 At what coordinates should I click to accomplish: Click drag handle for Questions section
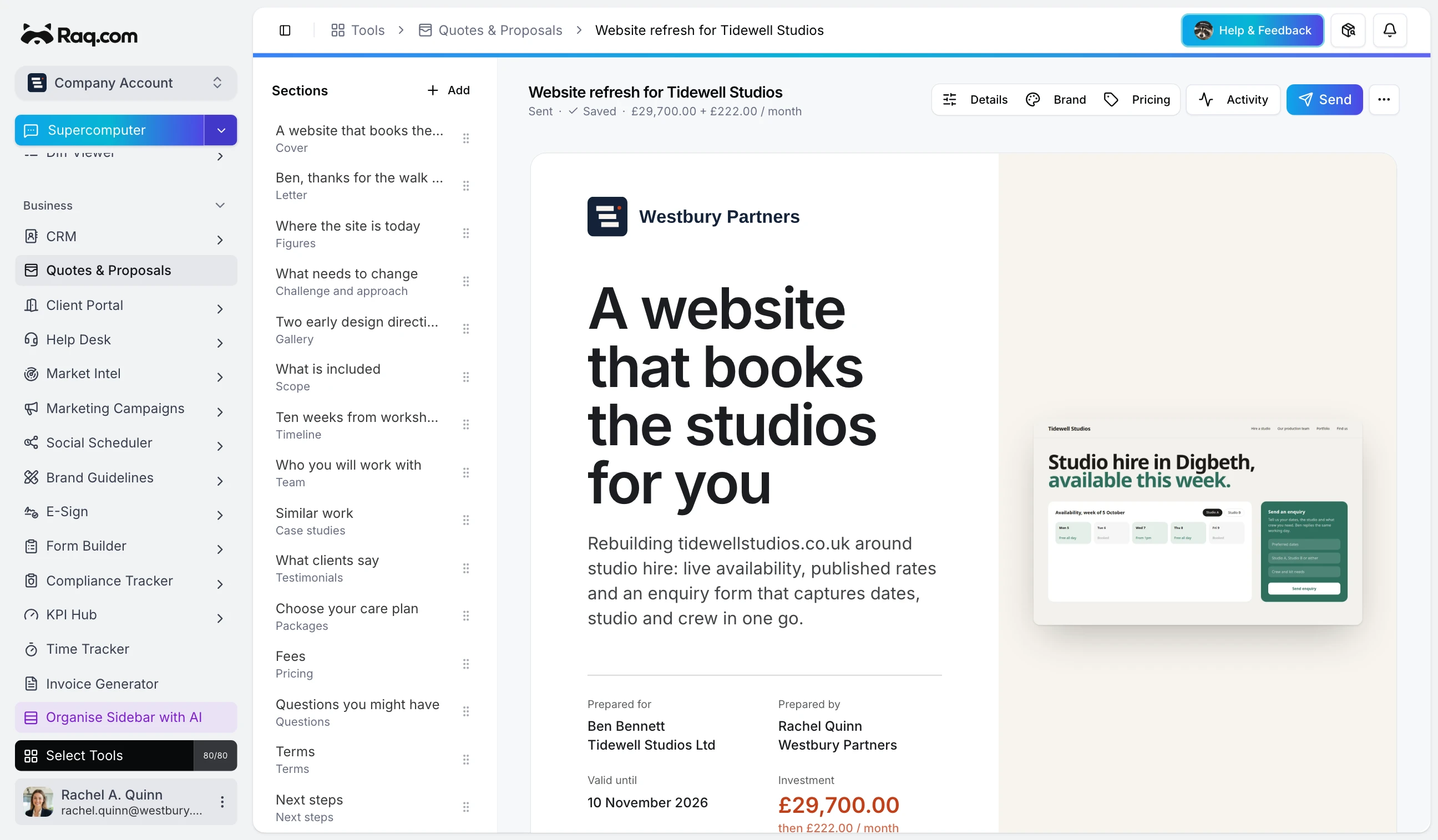pos(465,712)
